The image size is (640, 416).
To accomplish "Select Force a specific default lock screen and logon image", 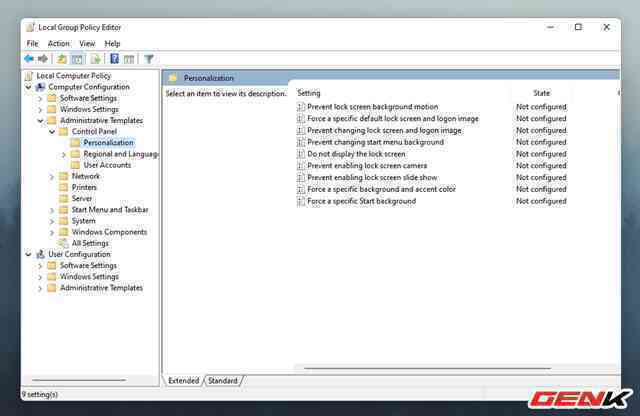I will pos(393,119).
